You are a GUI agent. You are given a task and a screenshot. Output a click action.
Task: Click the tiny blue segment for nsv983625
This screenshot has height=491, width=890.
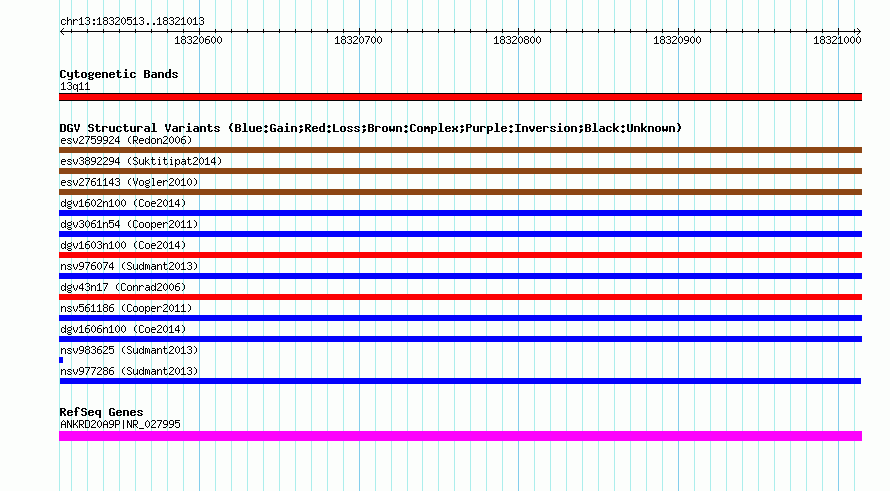(x=61, y=360)
